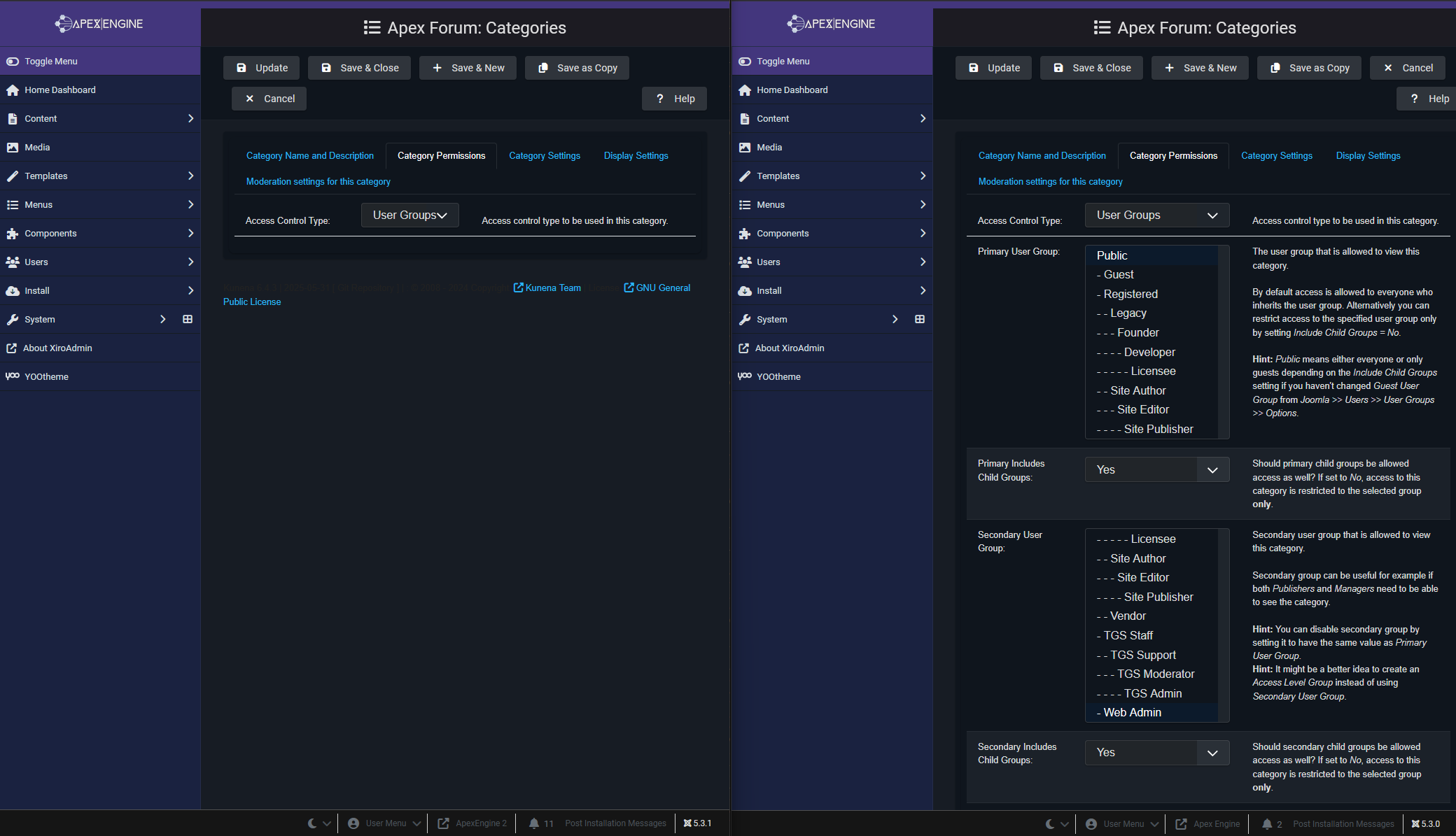Image resolution: width=1456 pixels, height=836 pixels.
Task: Click Save as Copy button in right window
Action: [1309, 68]
